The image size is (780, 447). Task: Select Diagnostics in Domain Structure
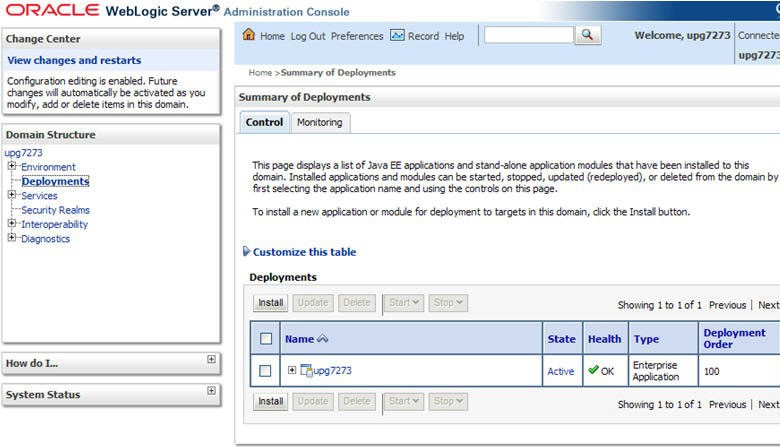pos(45,239)
